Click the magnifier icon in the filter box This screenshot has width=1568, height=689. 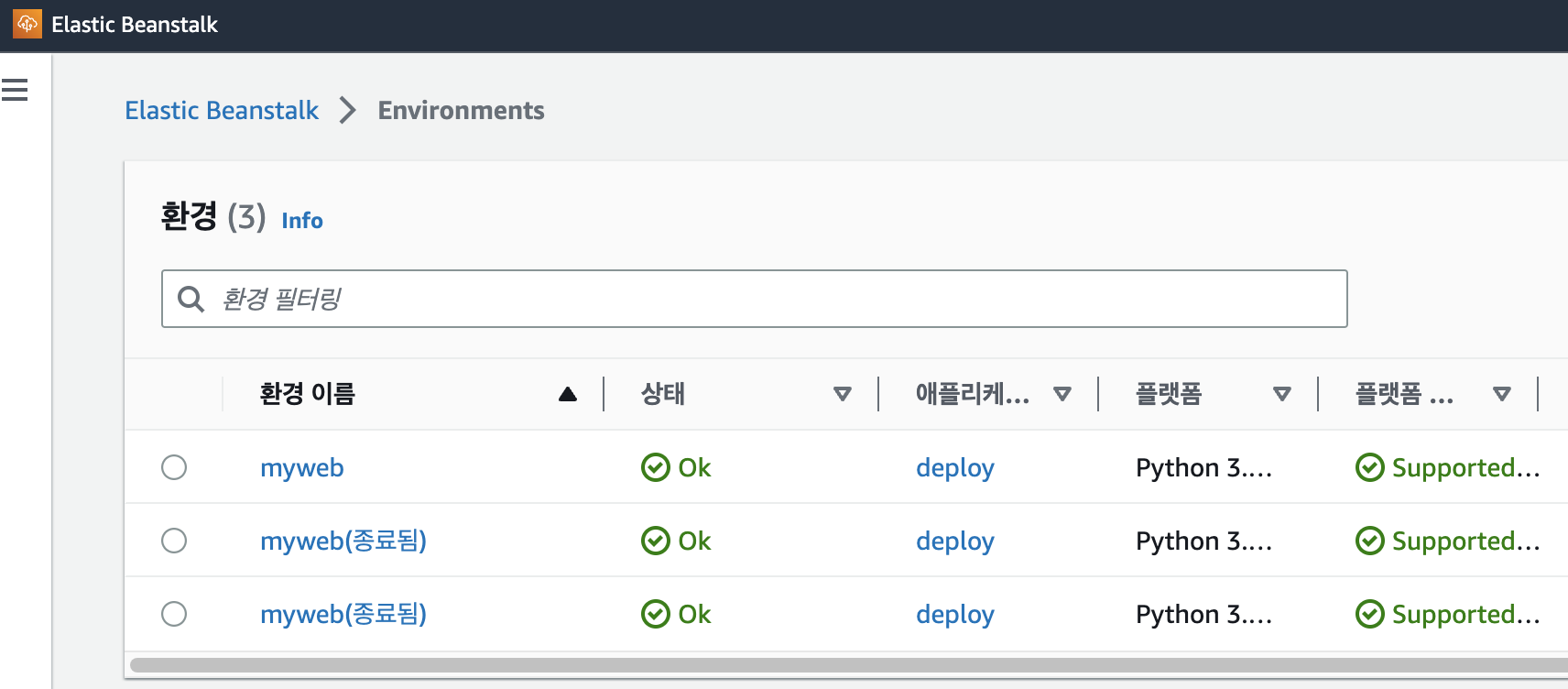191,299
